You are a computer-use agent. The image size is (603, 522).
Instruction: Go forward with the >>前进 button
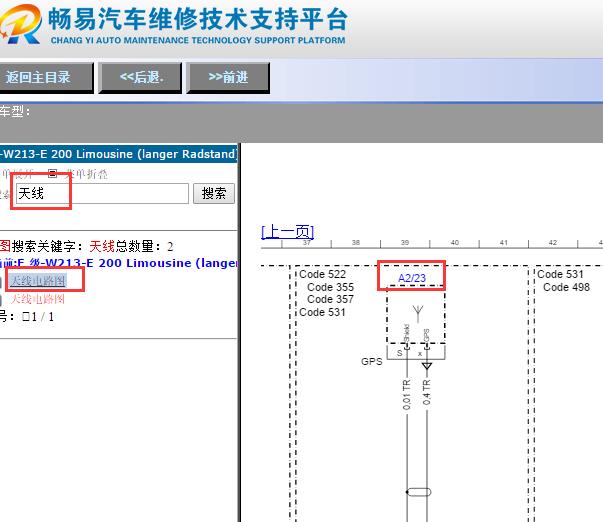click(x=228, y=78)
